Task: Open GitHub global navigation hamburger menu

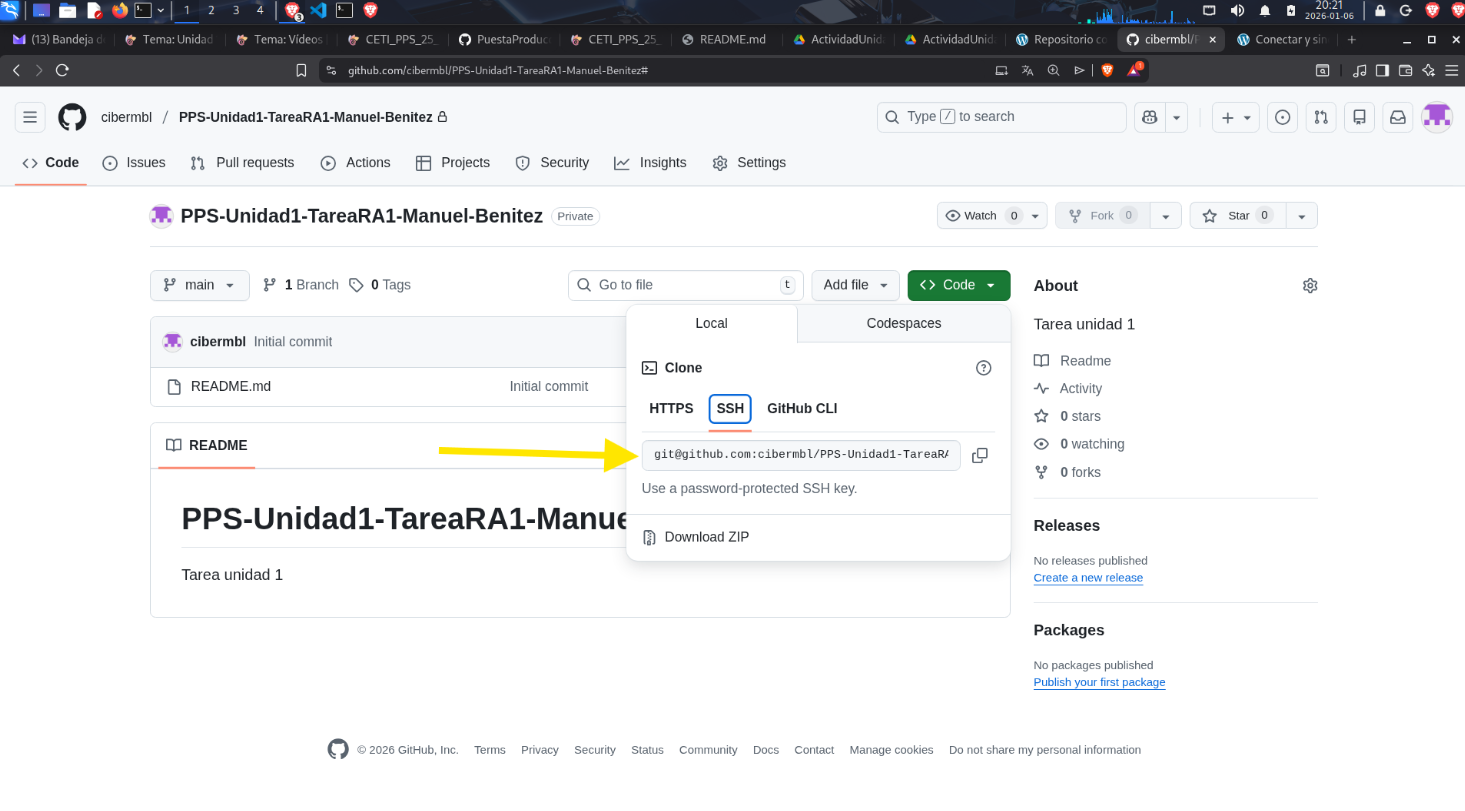Action: click(x=30, y=117)
